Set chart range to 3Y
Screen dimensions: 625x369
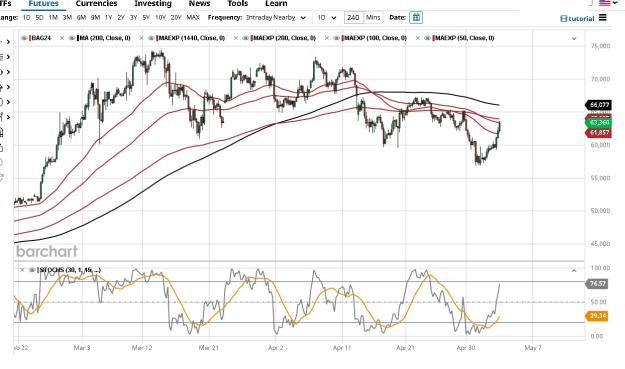coord(134,18)
